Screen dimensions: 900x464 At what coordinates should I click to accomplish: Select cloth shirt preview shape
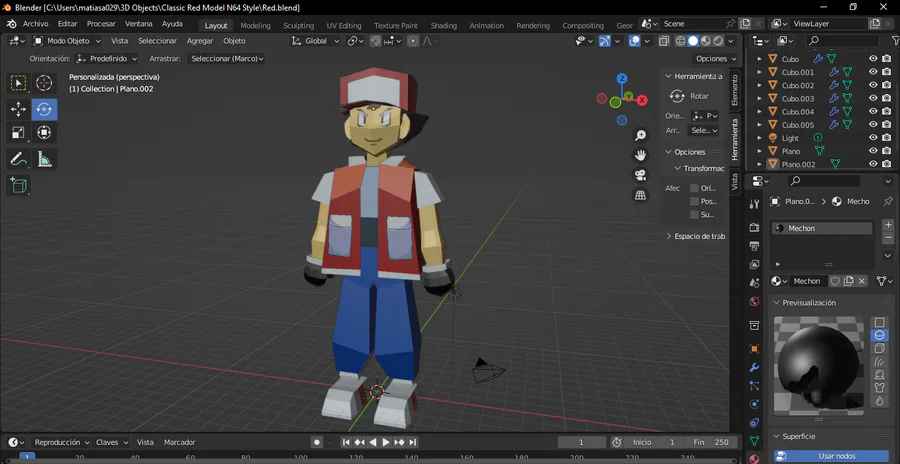coord(879,388)
